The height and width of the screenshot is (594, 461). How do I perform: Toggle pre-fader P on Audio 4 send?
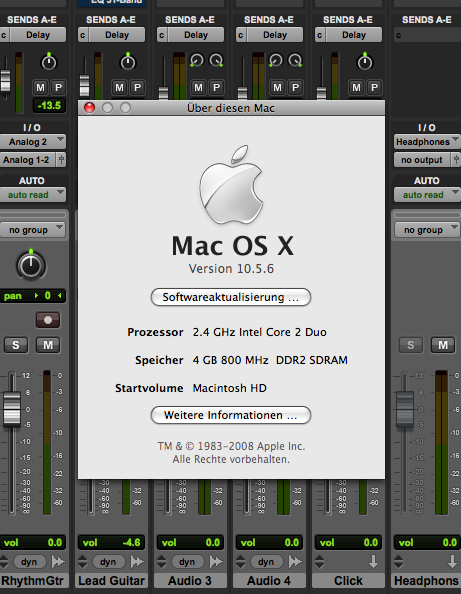(295, 88)
